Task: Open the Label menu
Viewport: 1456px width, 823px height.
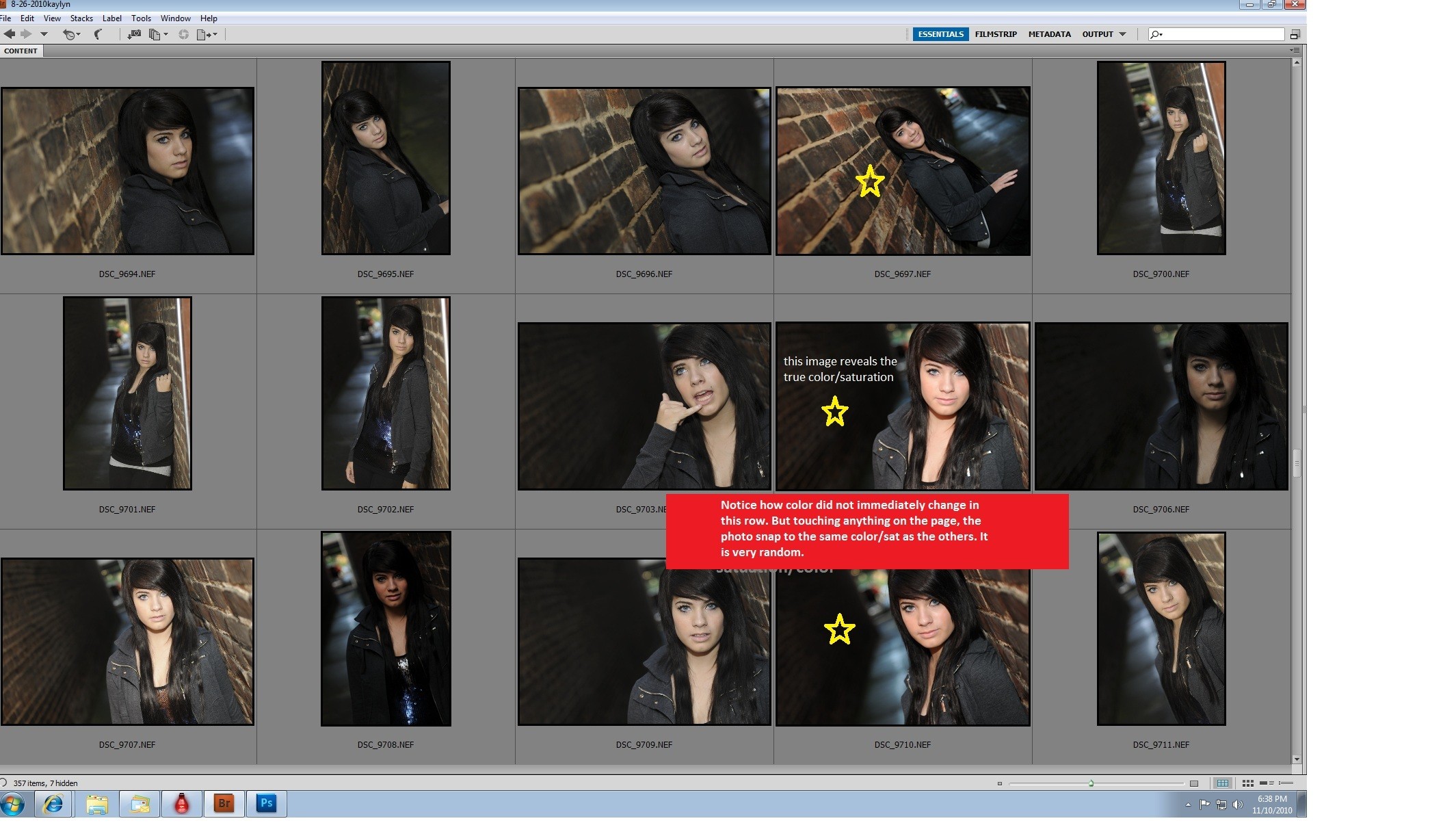Action: pyautogui.click(x=112, y=18)
